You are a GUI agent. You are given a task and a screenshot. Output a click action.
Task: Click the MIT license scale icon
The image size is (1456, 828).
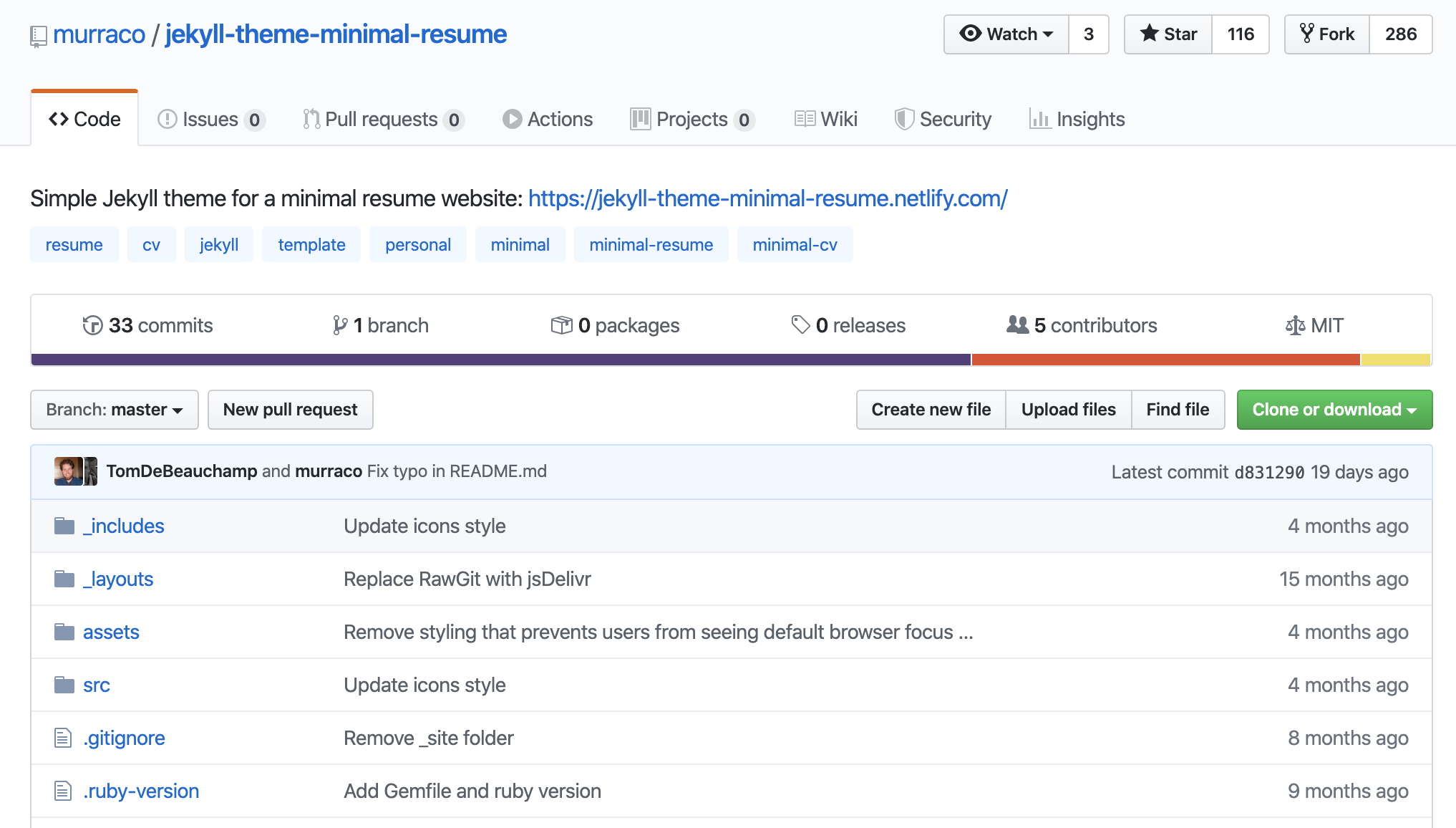(x=1295, y=325)
